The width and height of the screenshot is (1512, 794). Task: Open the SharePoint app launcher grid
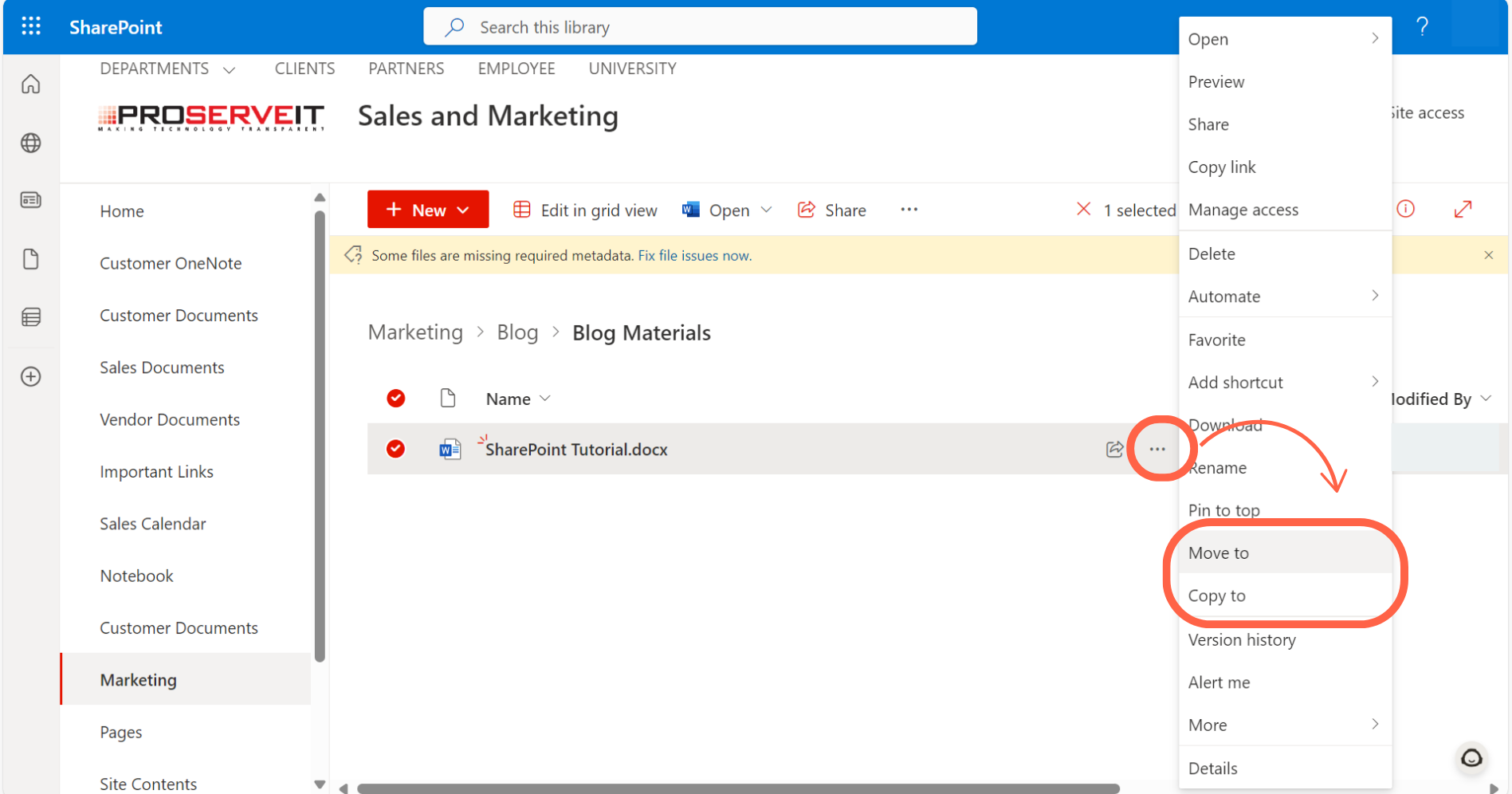click(x=31, y=26)
